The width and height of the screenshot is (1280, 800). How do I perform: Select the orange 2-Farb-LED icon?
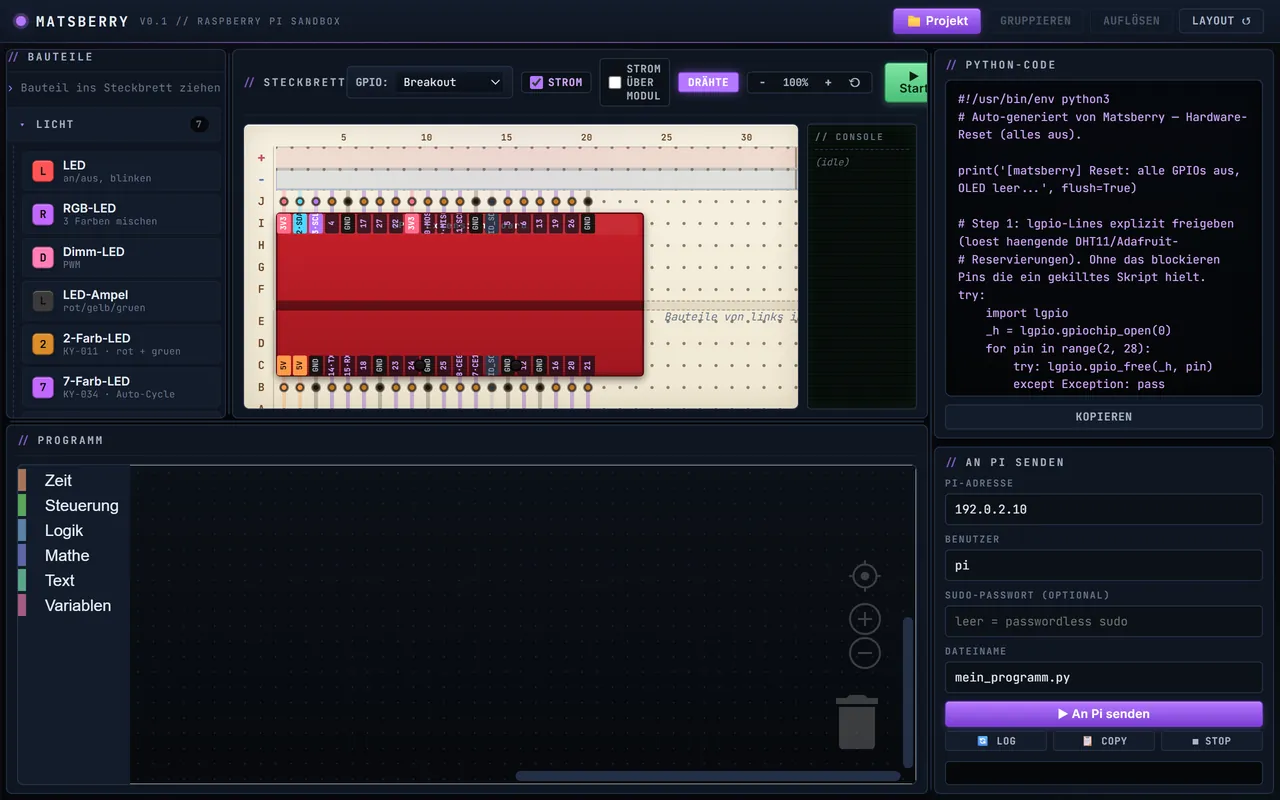pyautogui.click(x=42, y=344)
